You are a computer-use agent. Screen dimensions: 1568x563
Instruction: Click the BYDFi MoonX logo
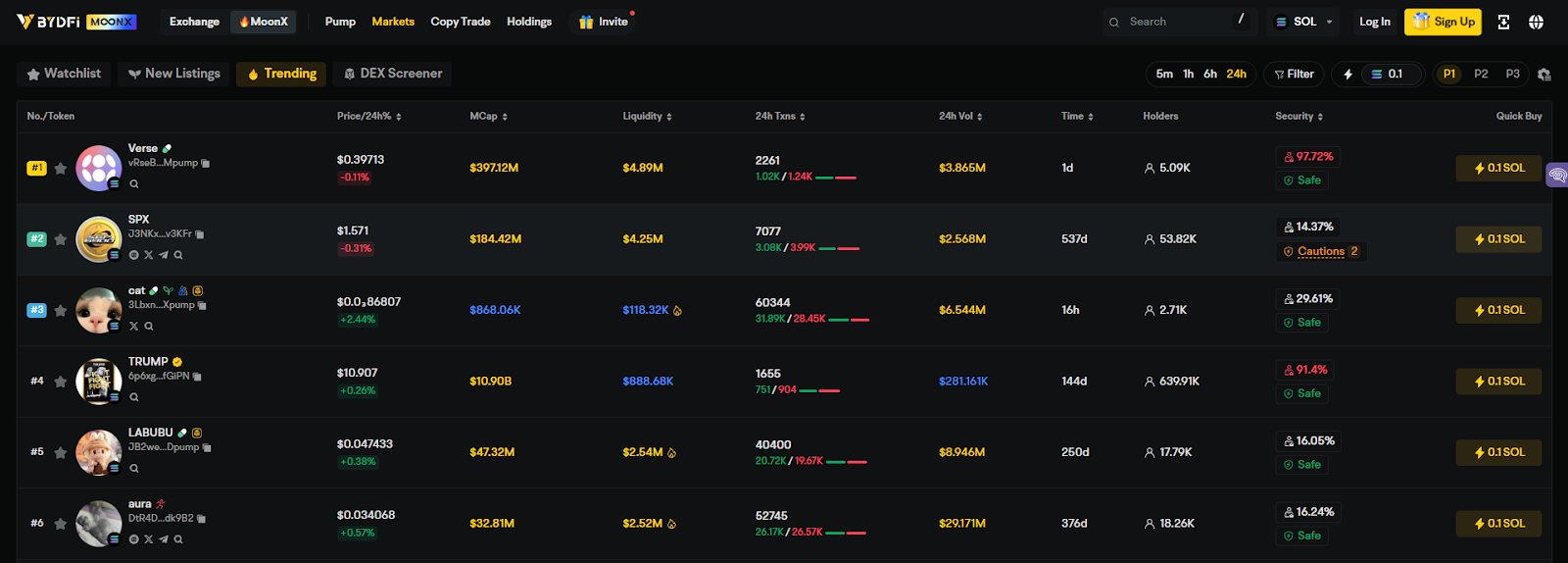tap(76, 22)
